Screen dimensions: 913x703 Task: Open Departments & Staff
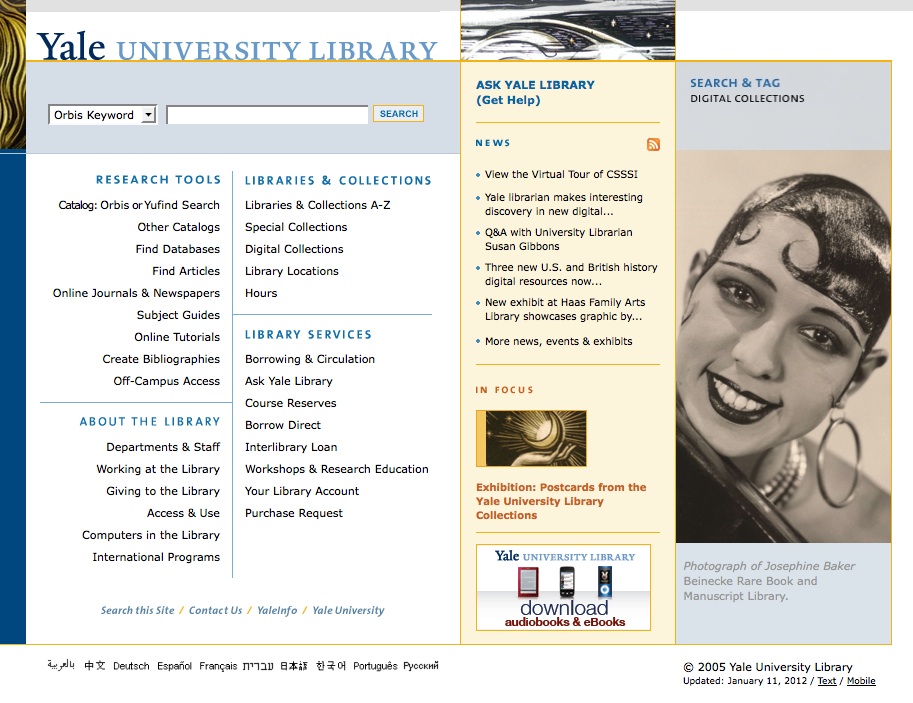click(163, 447)
